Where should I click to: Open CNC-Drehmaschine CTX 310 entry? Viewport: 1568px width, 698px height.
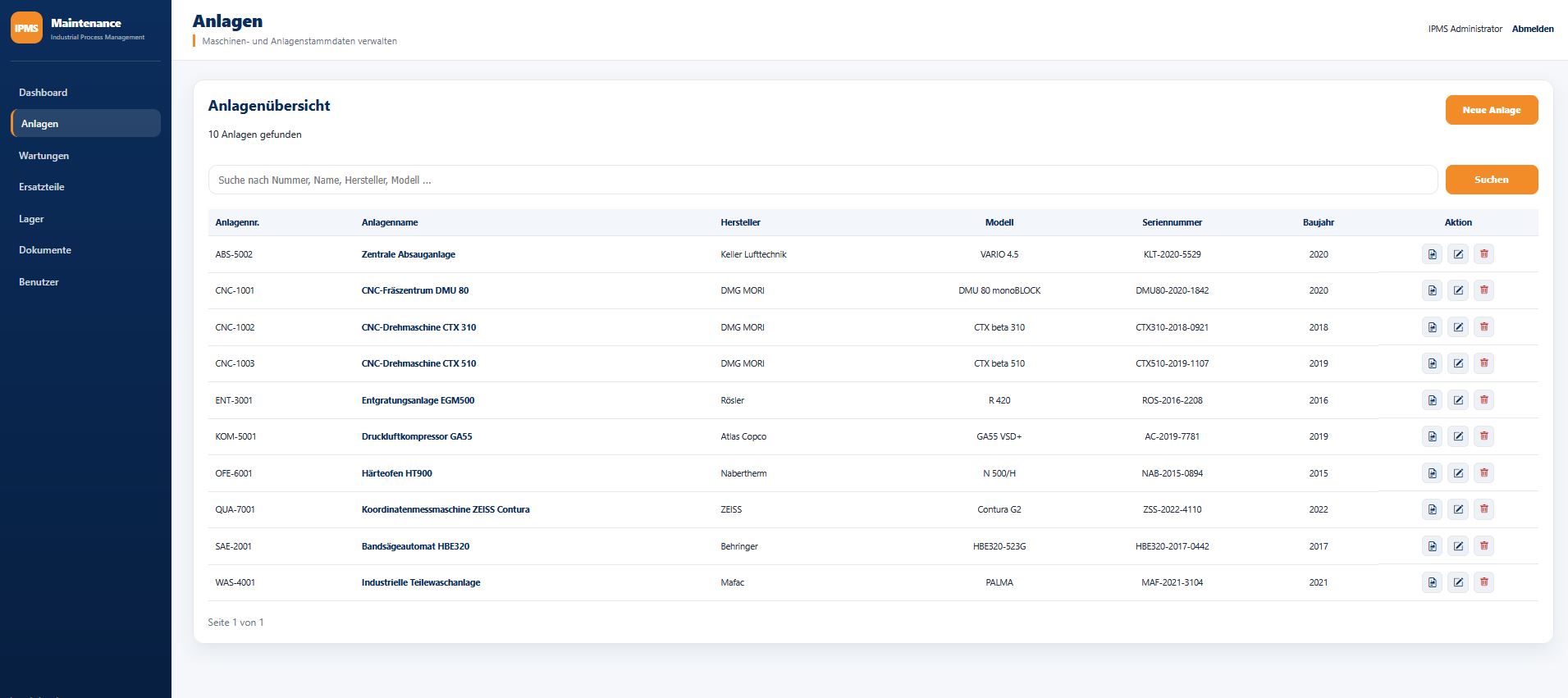tap(418, 327)
